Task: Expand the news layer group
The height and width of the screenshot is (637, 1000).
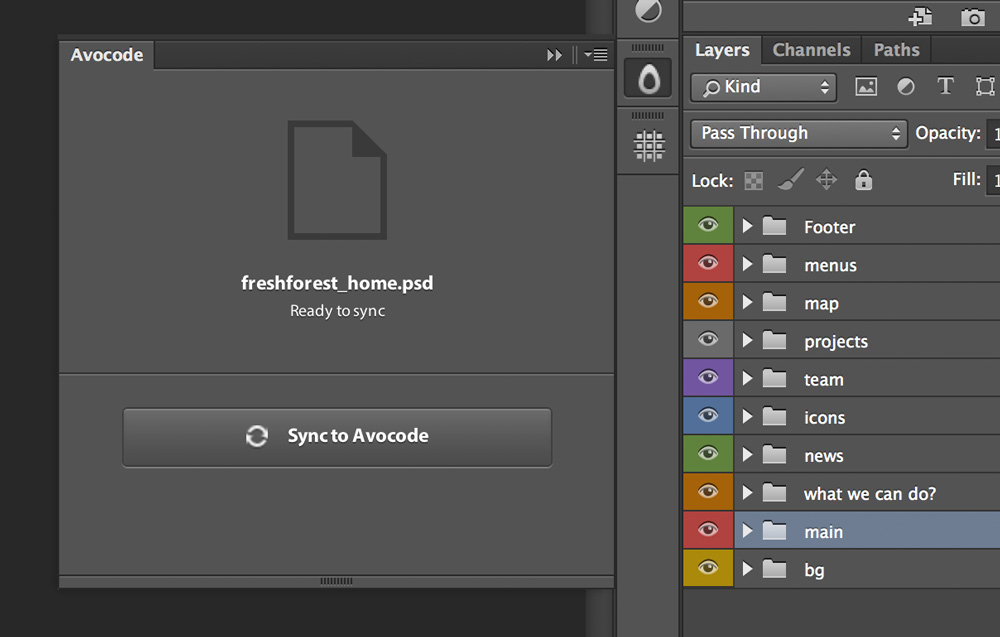Action: click(x=747, y=455)
